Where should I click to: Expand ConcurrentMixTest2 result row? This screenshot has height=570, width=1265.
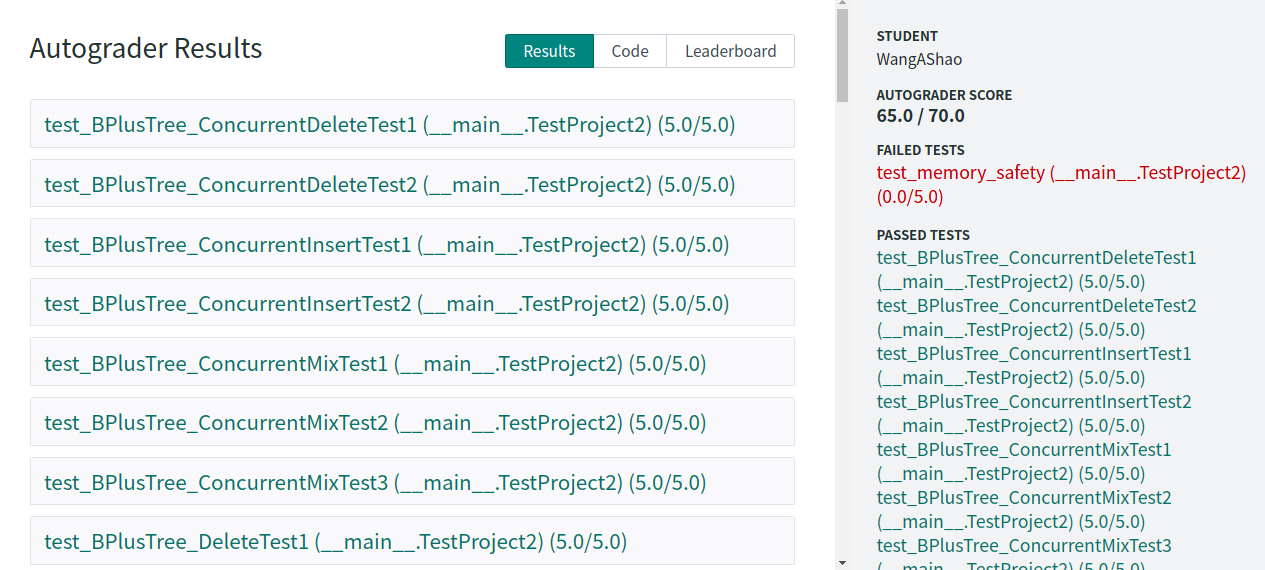pos(375,423)
